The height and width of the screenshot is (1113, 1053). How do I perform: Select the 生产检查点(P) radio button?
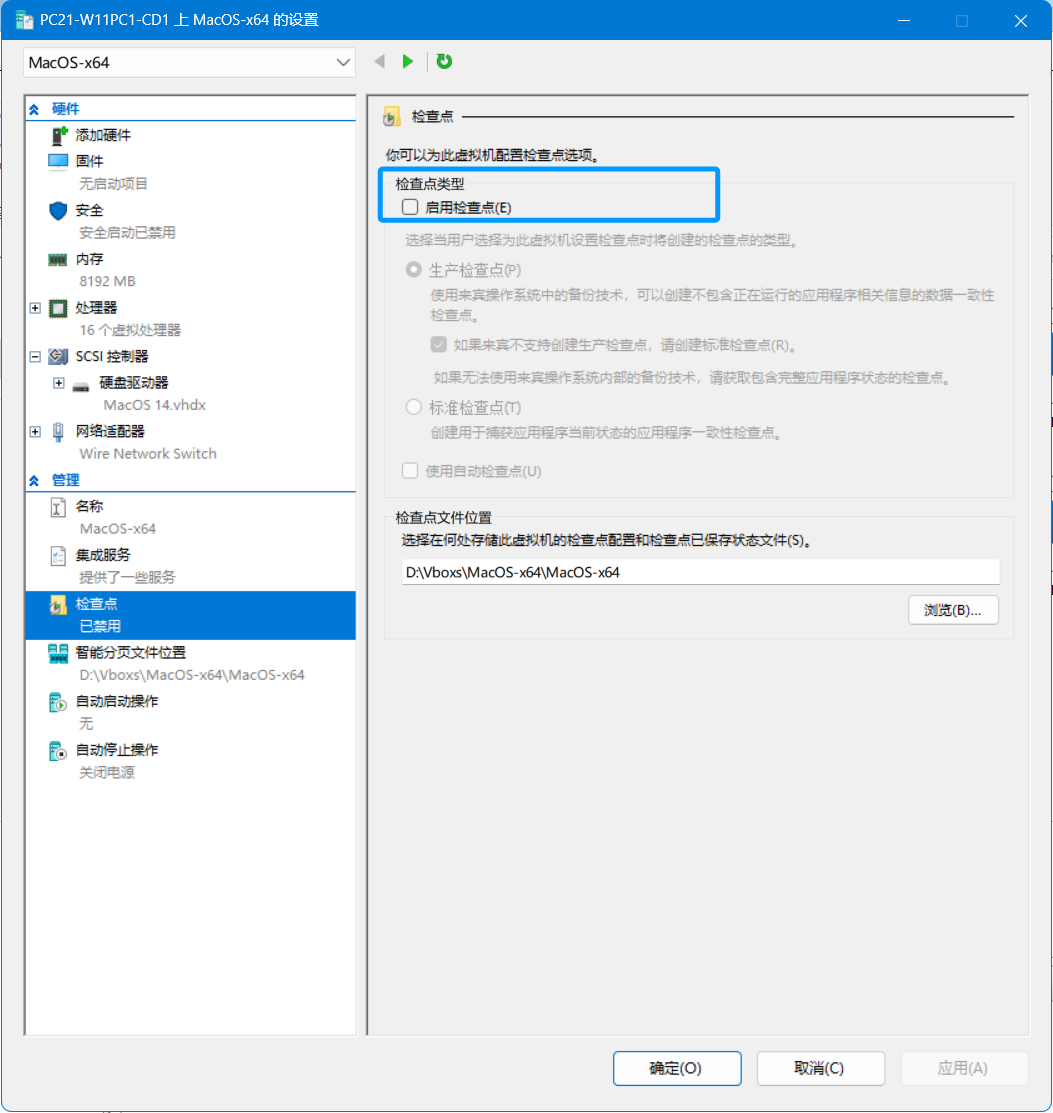tap(413, 270)
